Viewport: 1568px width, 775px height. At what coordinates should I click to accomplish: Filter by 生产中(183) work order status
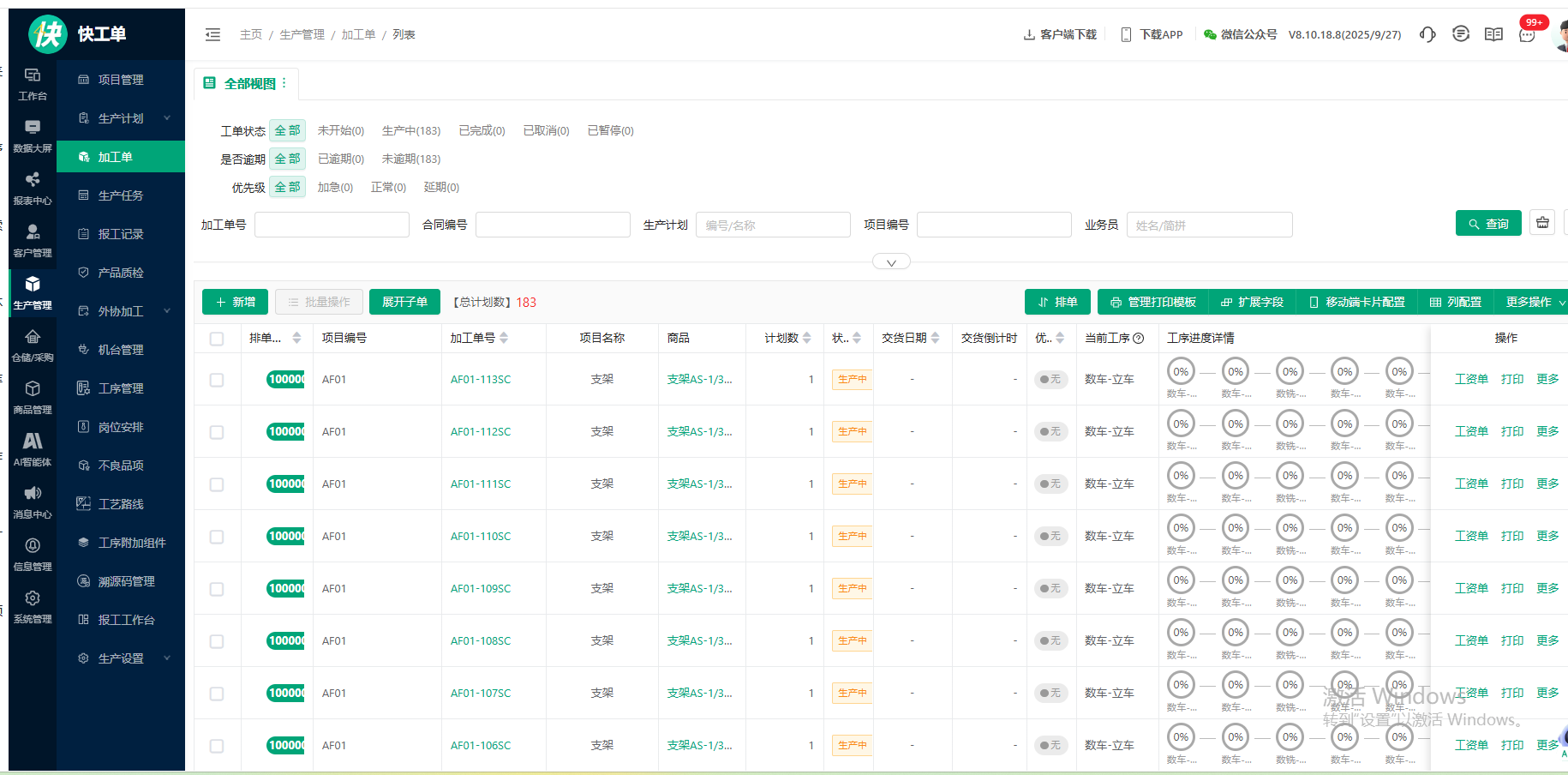[411, 130]
